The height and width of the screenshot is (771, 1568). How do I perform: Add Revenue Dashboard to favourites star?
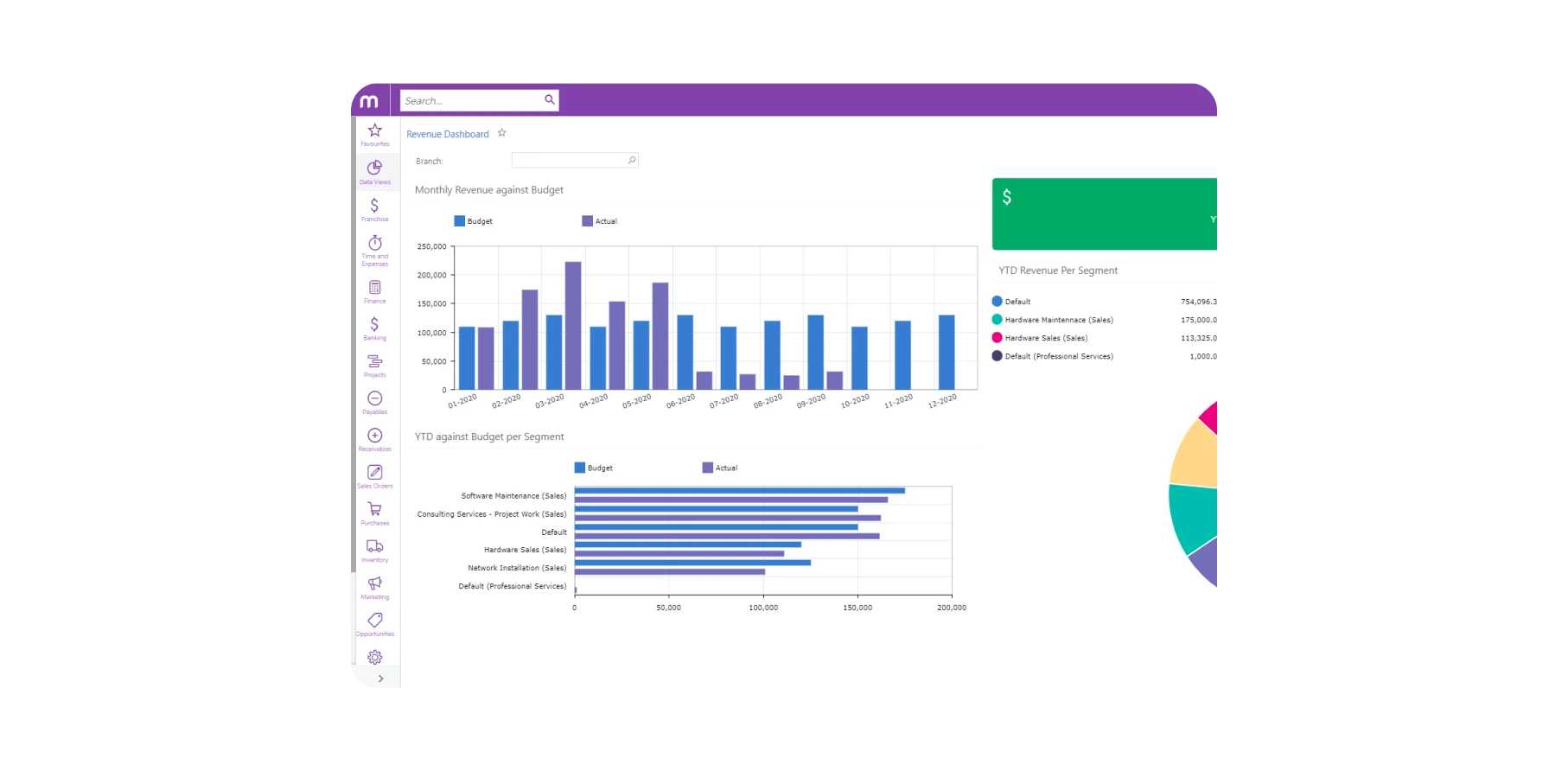[501, 133]
